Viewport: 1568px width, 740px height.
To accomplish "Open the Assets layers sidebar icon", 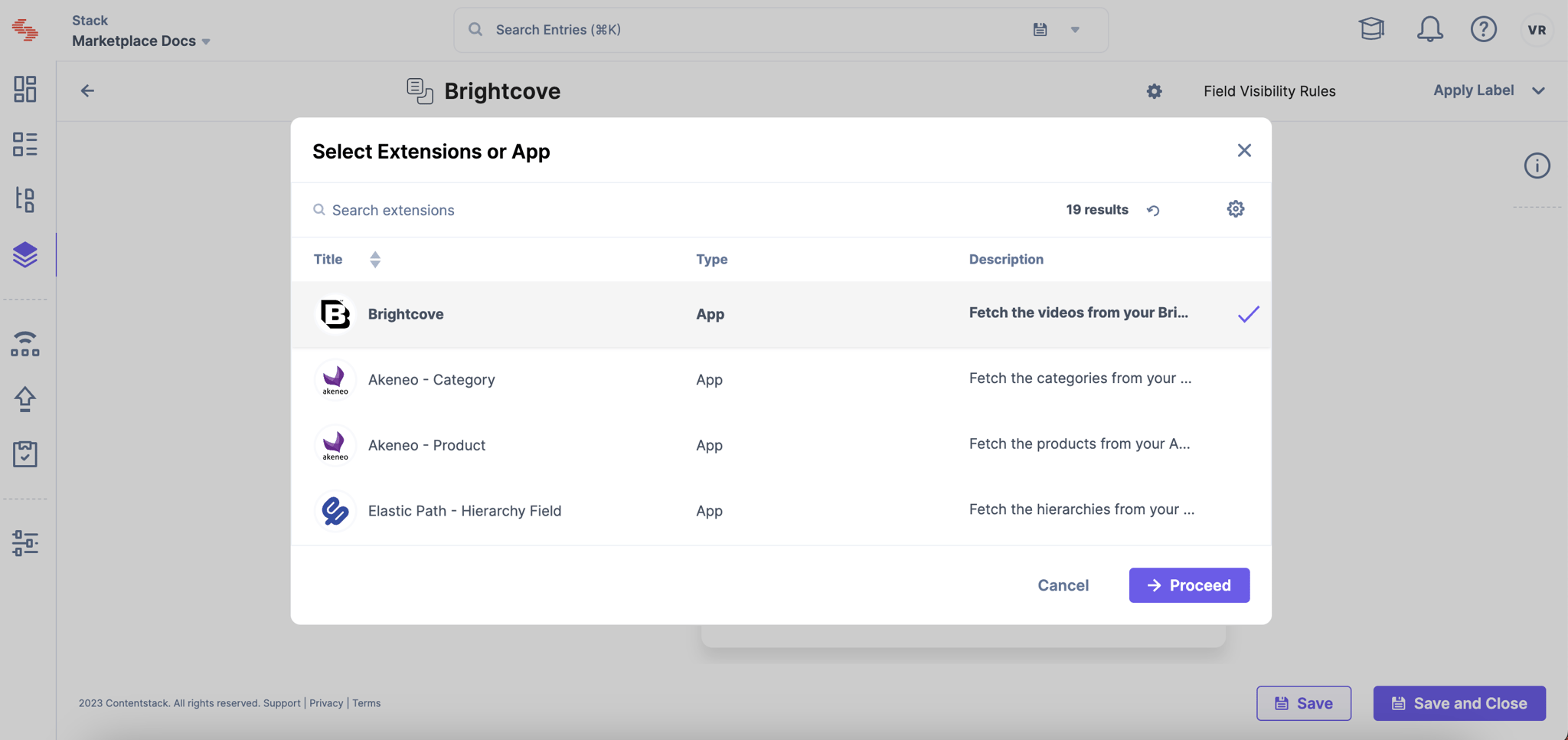I will tap(24, 254).
